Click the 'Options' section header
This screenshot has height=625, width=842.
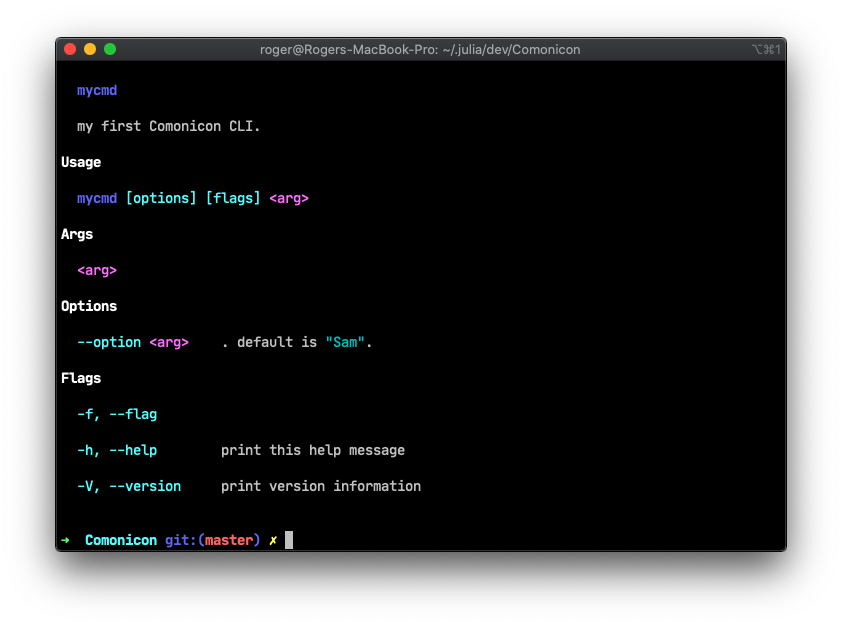89,306
